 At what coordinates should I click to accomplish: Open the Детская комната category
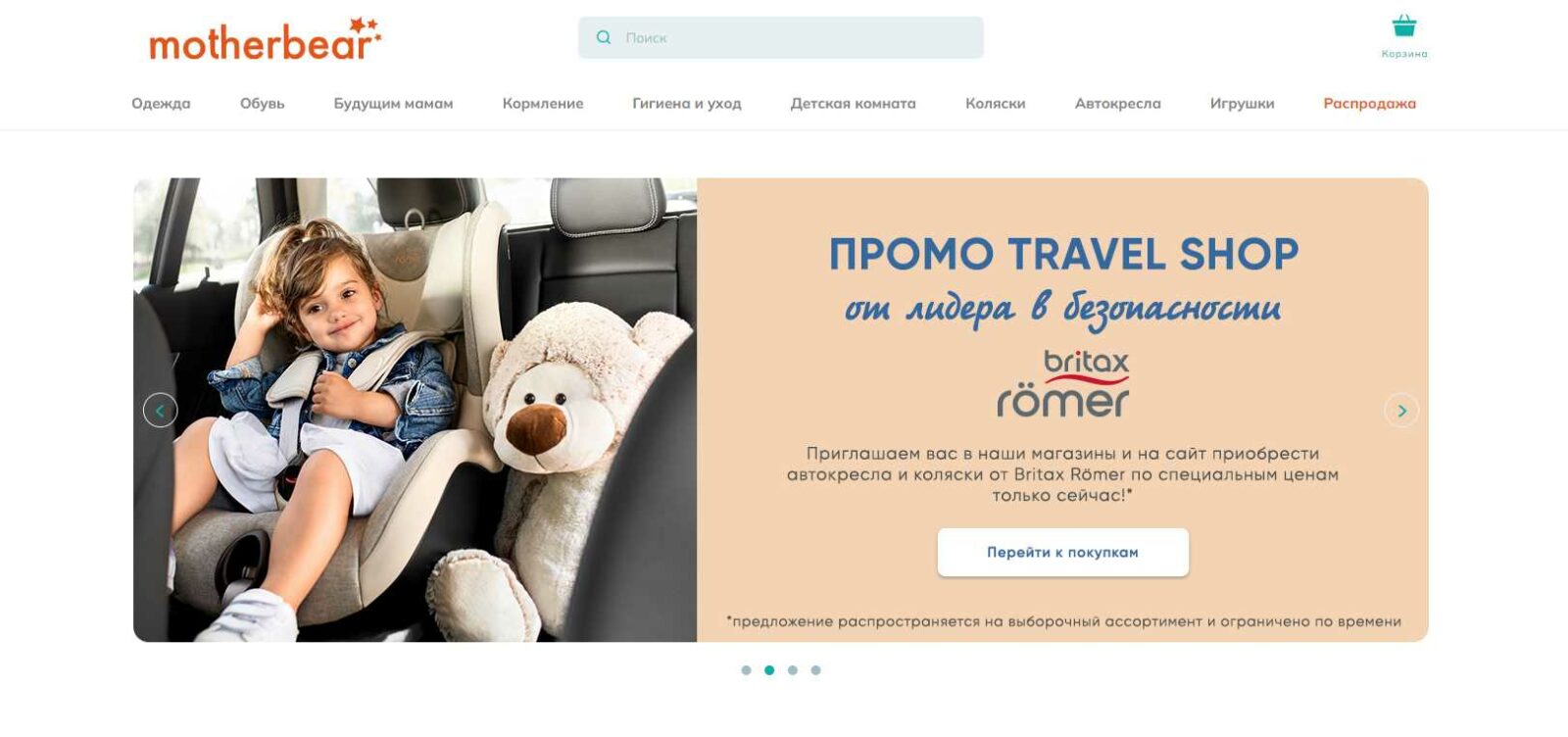[854, 104]
